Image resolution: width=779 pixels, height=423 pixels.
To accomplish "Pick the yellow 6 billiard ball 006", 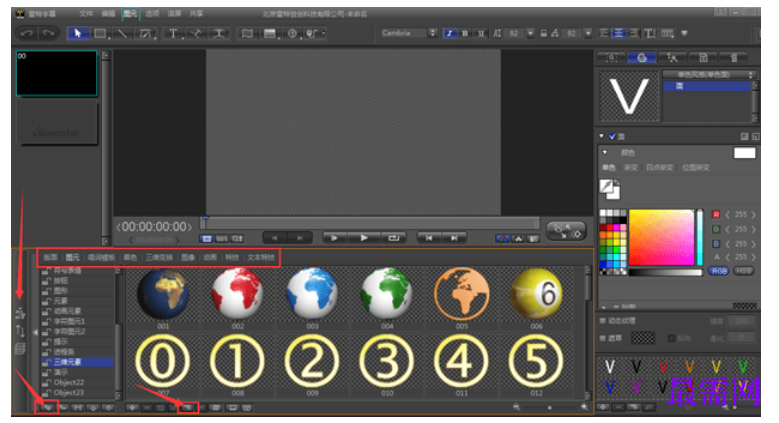I will tap(536, 293).
